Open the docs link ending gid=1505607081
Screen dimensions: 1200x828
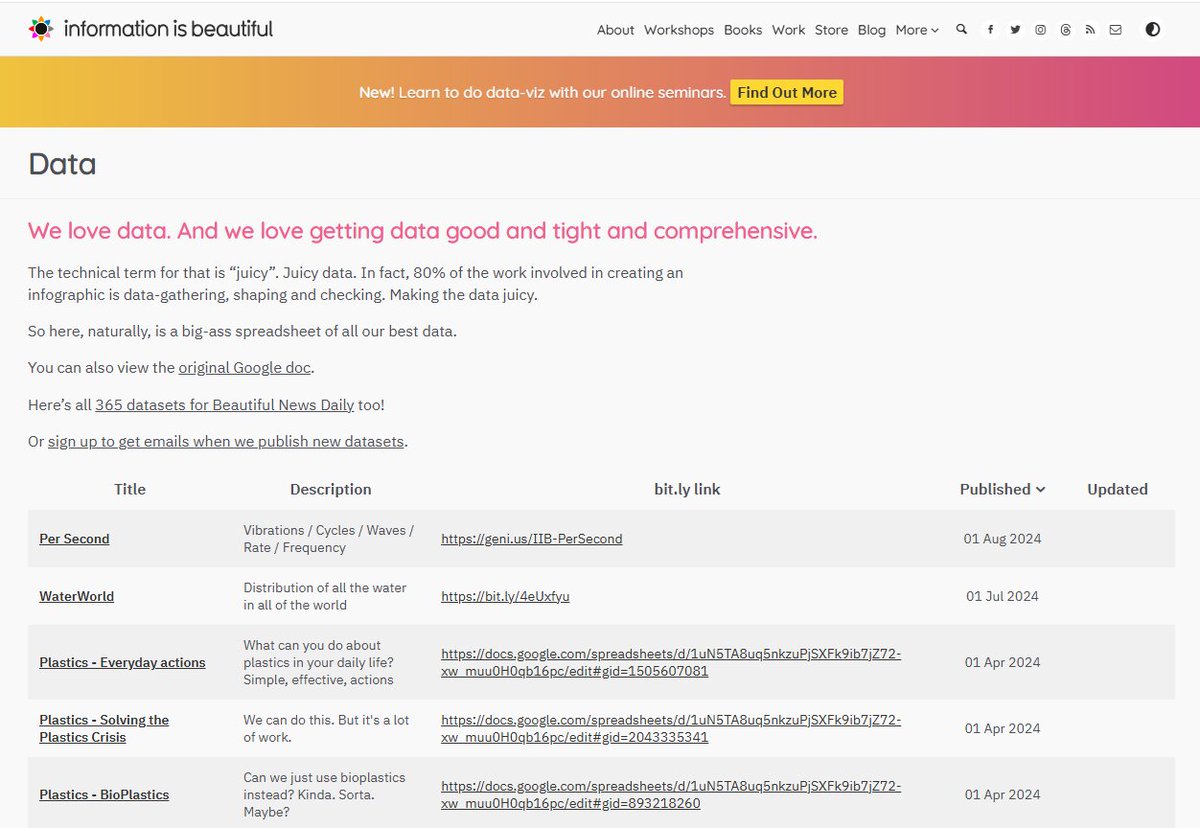click(671, 662)
